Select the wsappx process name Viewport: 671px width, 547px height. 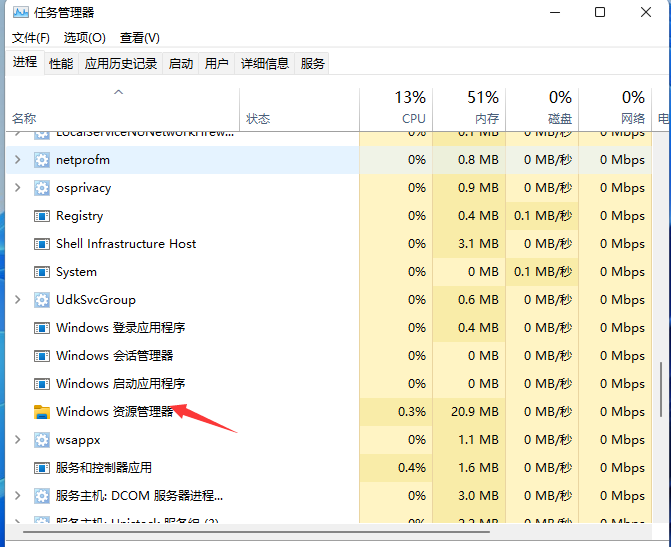click(78, 440)
